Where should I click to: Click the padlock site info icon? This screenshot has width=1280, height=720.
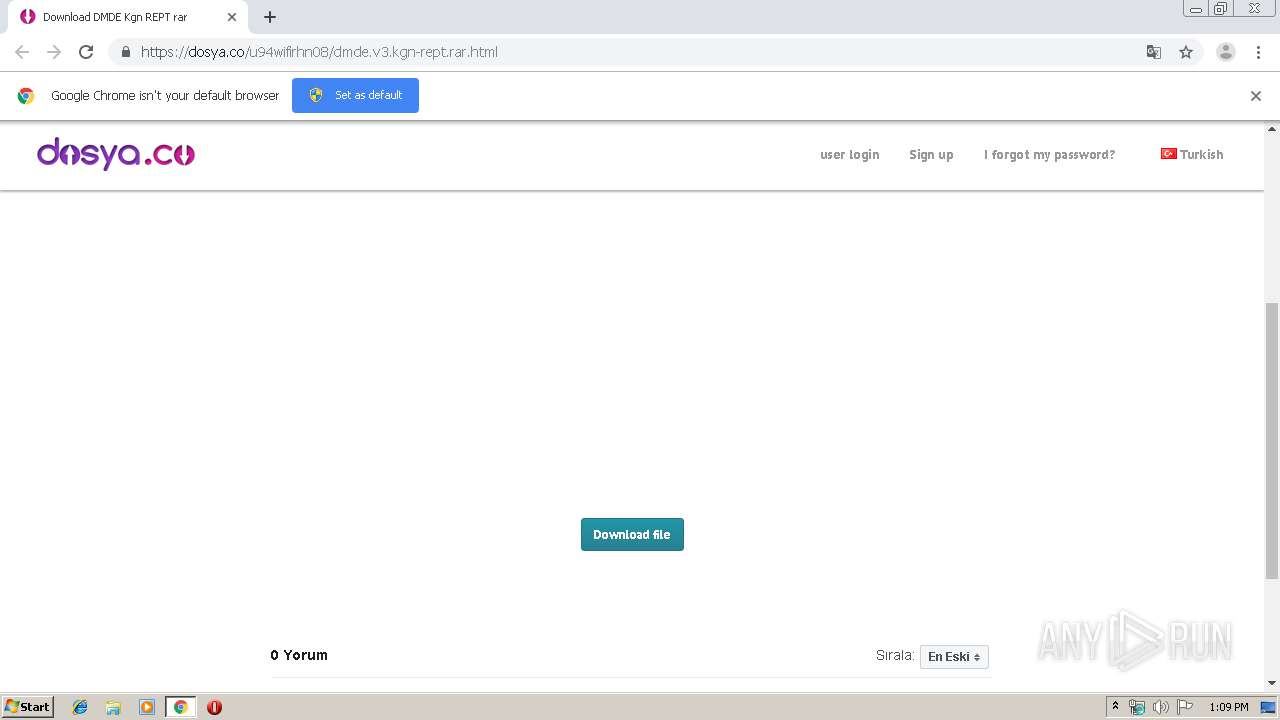click(x=125, y=52)
